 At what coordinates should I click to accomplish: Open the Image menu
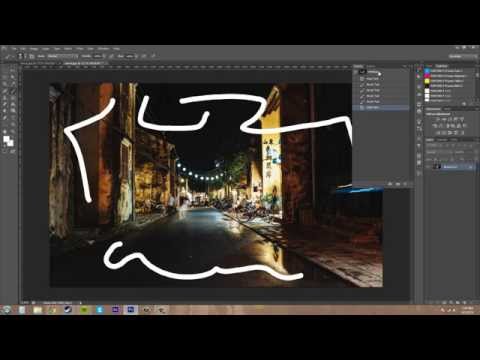[34, 49]
